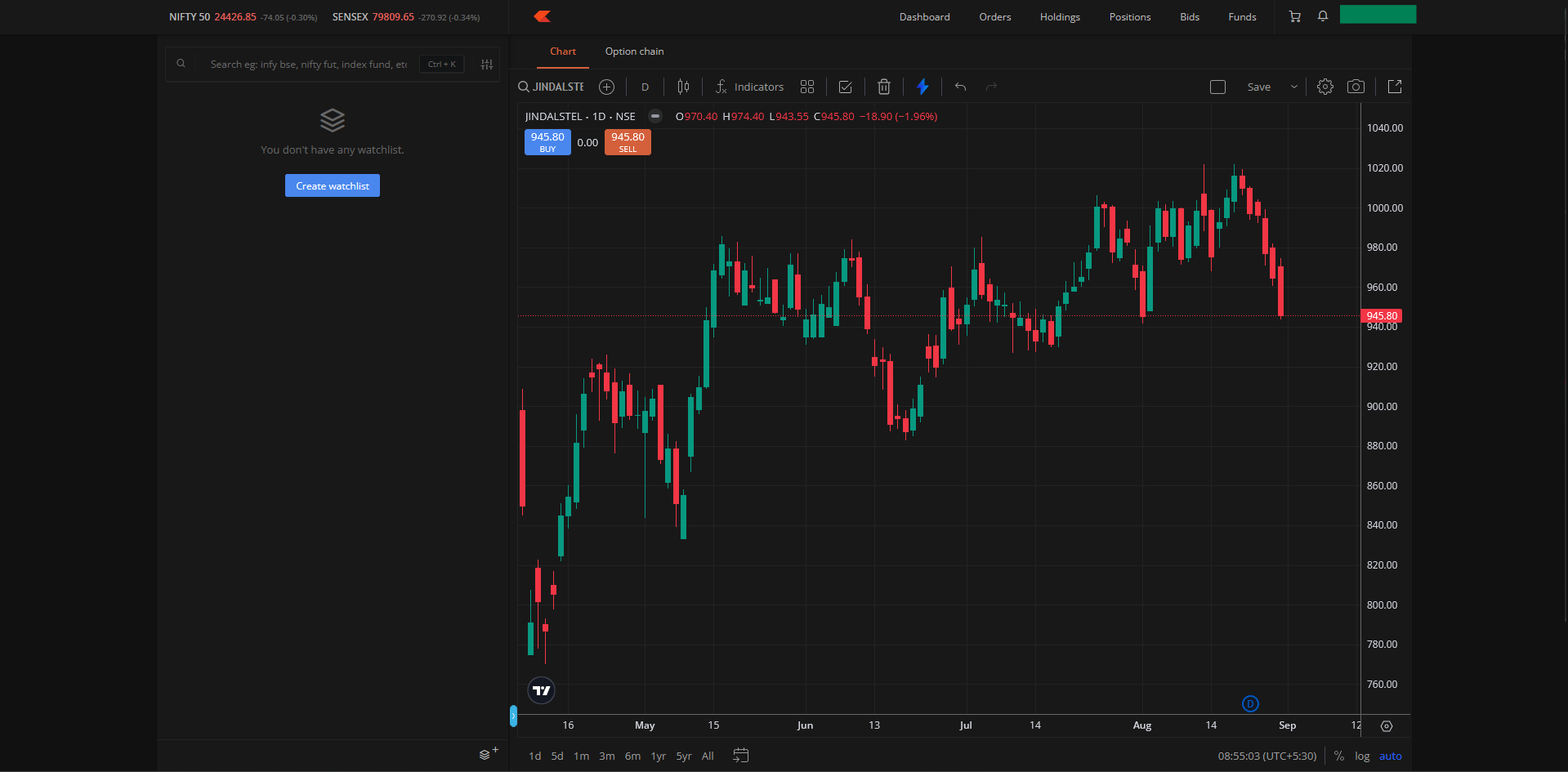Click the Create watchlist button

(x=332, y=186)
